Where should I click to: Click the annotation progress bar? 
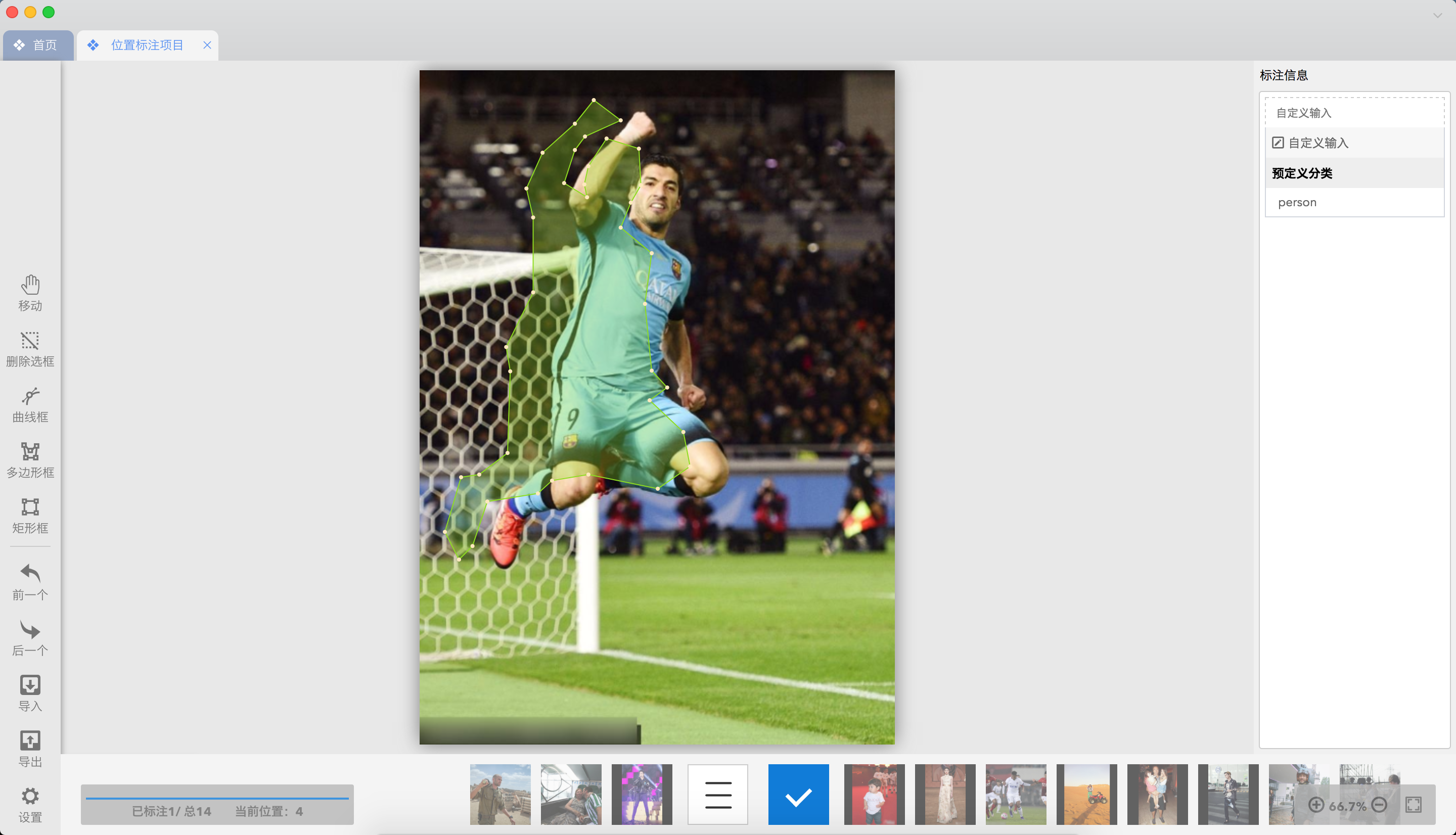click(x=217, y=798)
